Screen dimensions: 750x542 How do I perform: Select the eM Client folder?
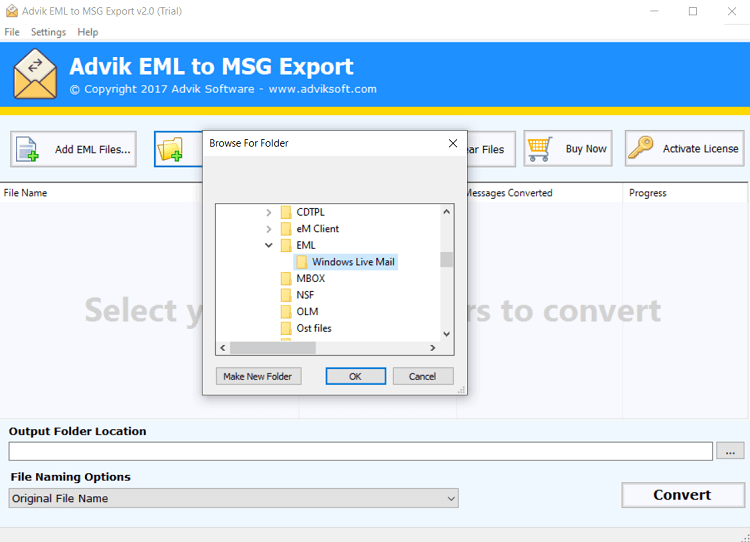point(318,229)
